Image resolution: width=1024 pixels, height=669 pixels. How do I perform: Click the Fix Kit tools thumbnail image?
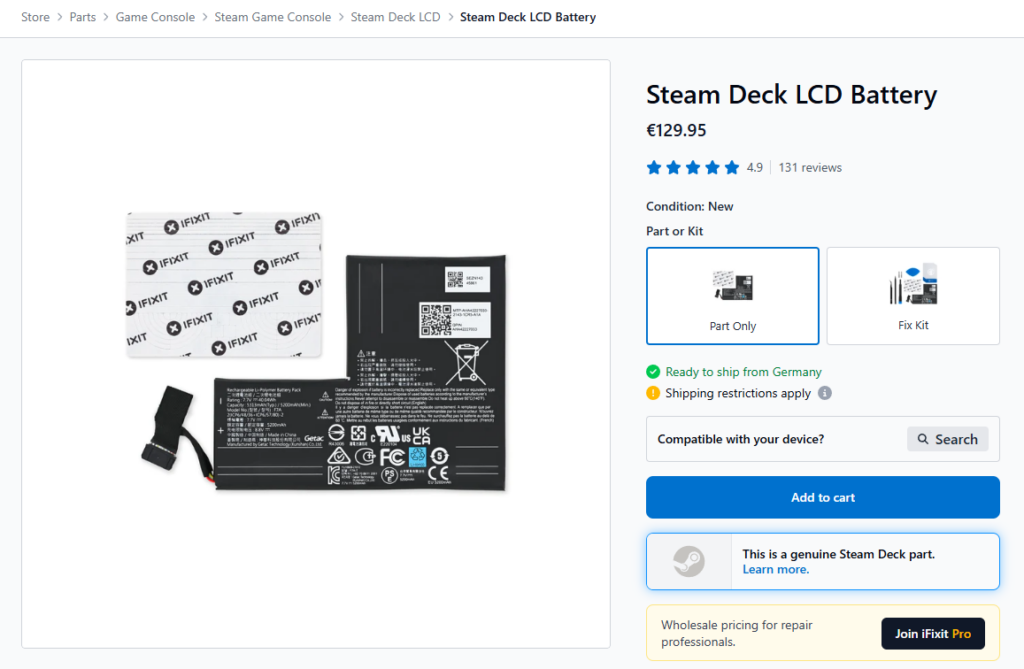913,284
